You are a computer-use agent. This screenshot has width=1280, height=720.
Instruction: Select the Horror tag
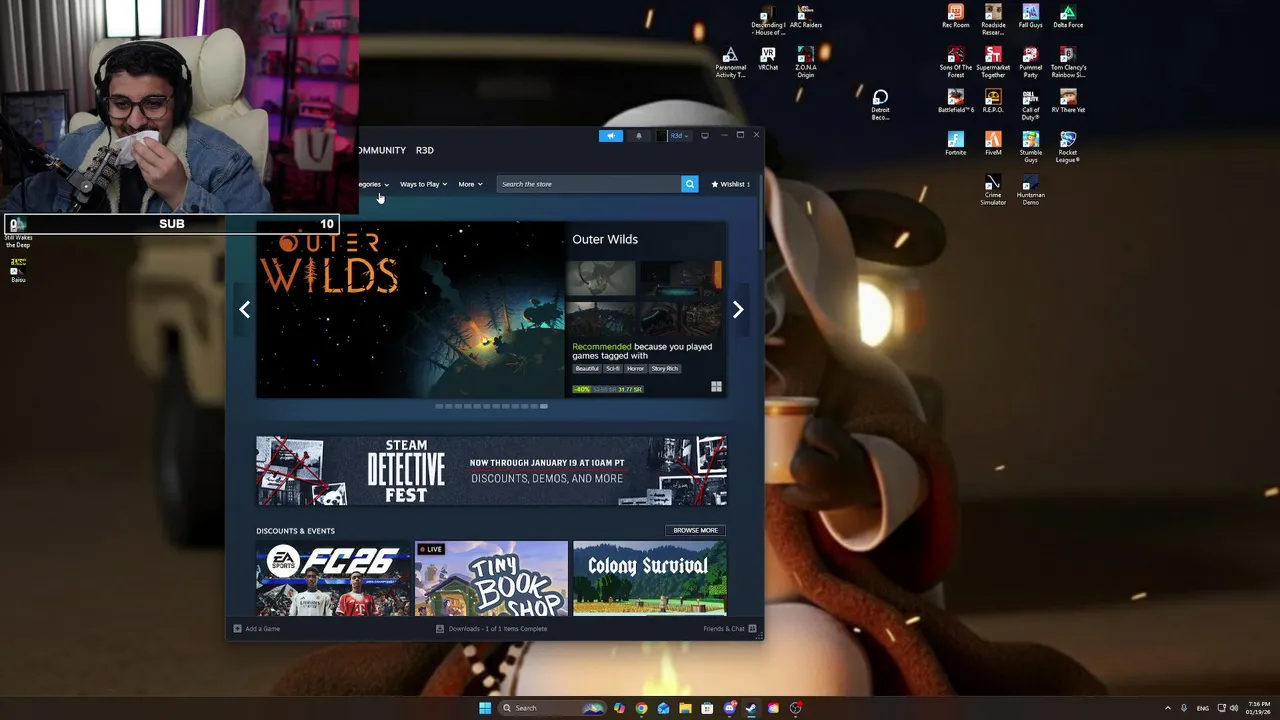coord(635,368)
